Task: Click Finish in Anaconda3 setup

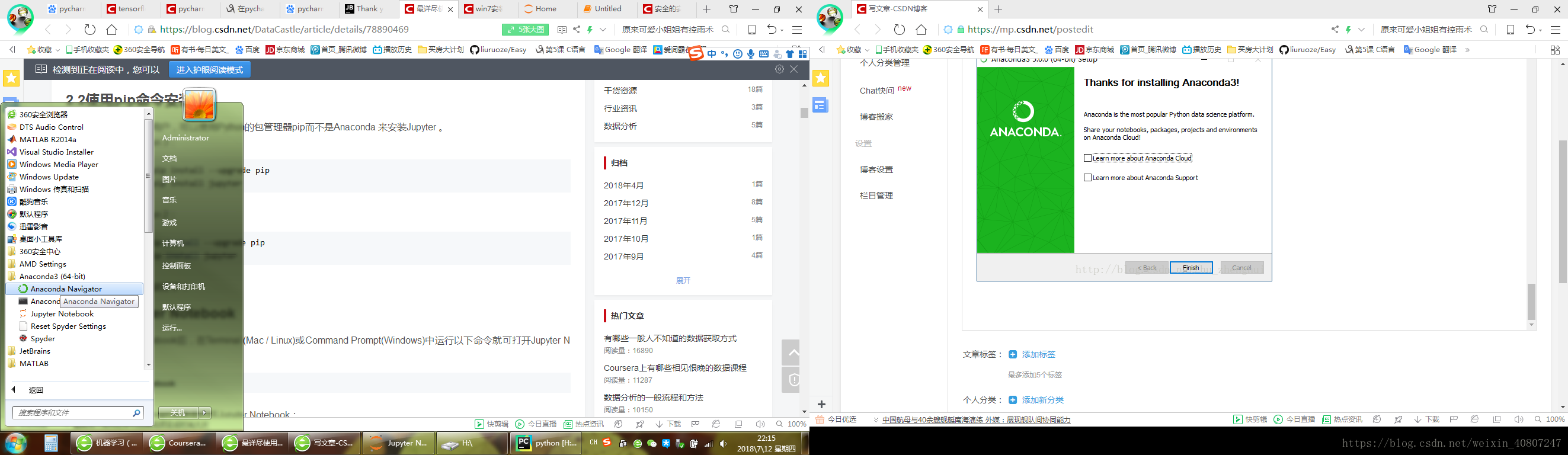Action: [x=1191, y=268]
